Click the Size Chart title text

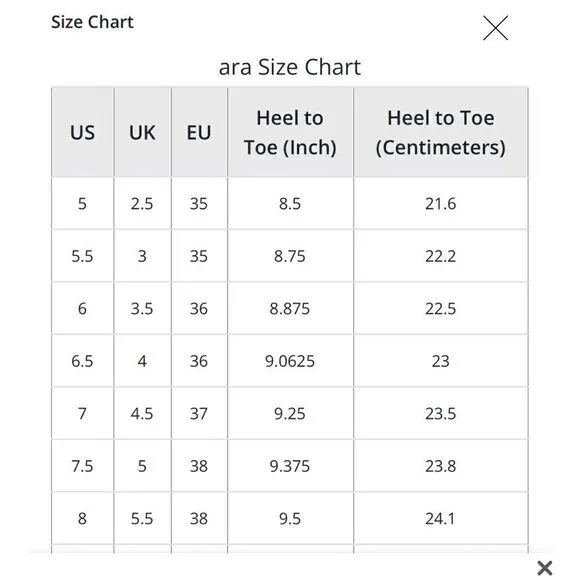click(x=92, y=22)
